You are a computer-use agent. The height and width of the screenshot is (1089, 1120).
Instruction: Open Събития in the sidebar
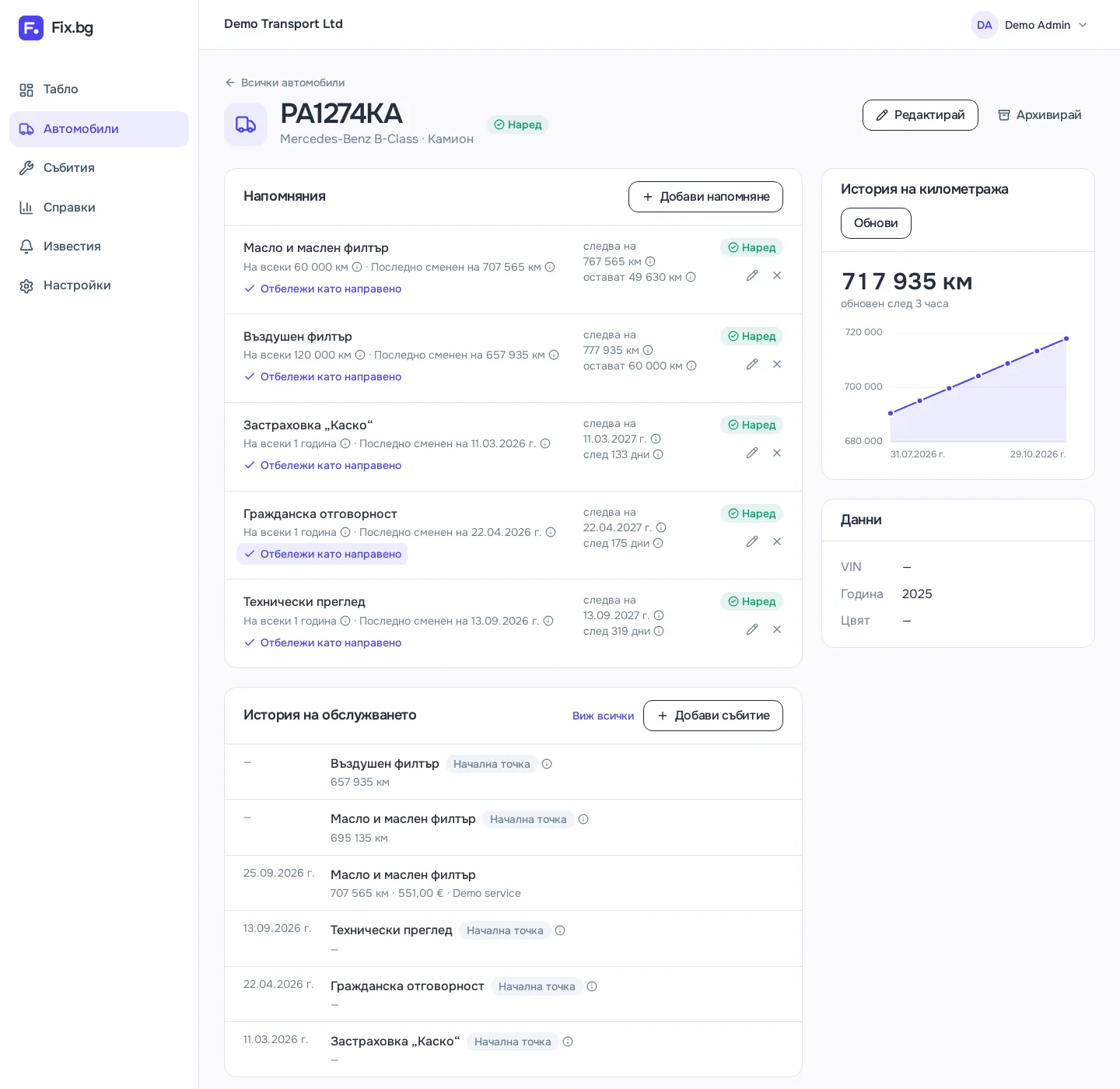point(99,168)
